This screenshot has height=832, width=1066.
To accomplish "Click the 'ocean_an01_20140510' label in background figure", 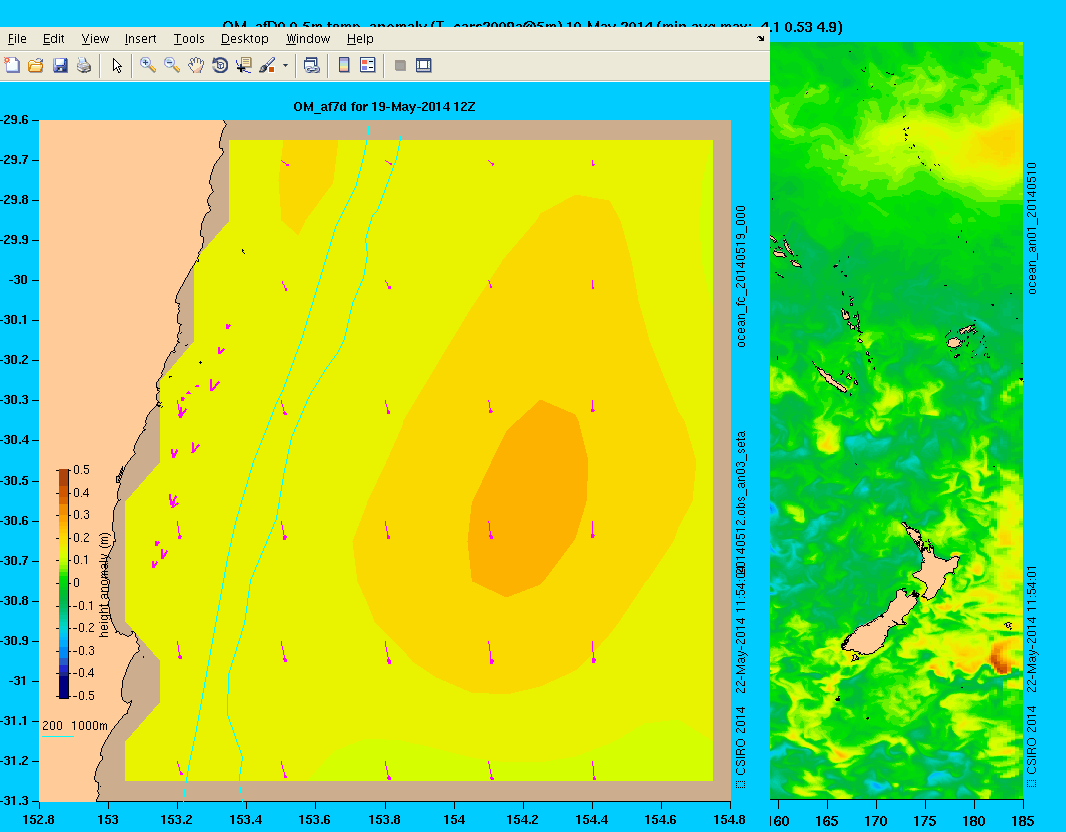I will point(1032,228).
